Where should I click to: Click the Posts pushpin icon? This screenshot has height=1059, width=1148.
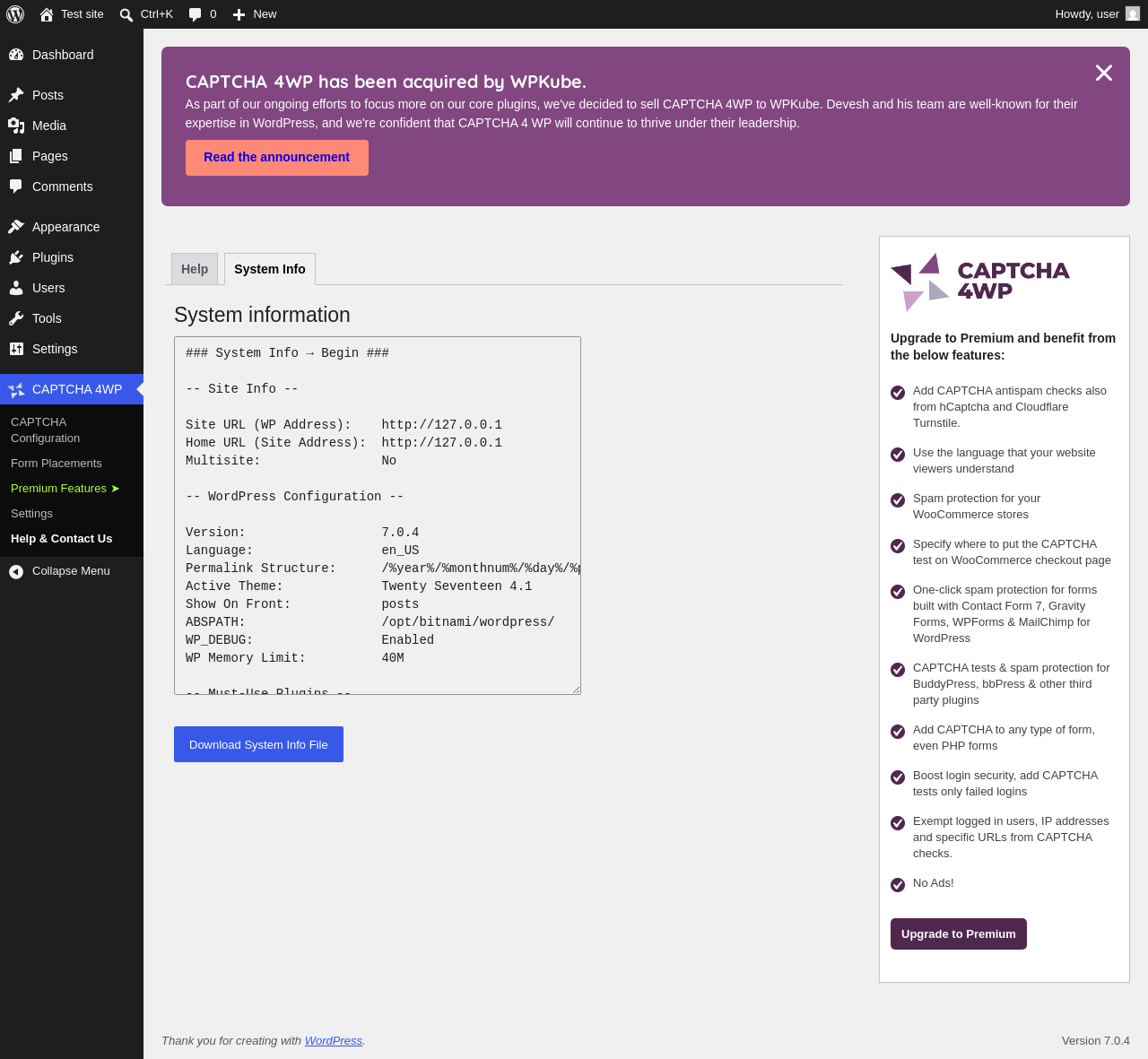(x=16, y=95)
